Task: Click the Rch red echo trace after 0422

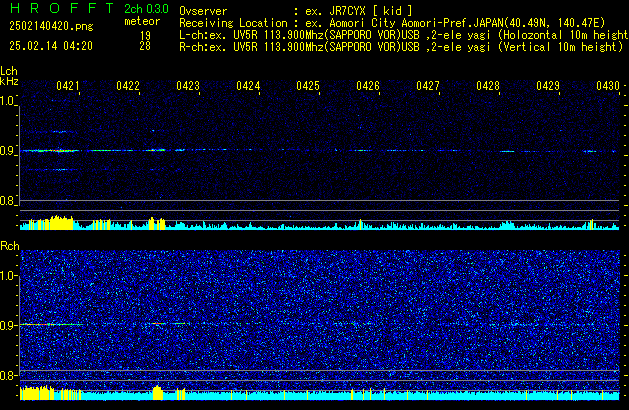Action: click(159, 323)
